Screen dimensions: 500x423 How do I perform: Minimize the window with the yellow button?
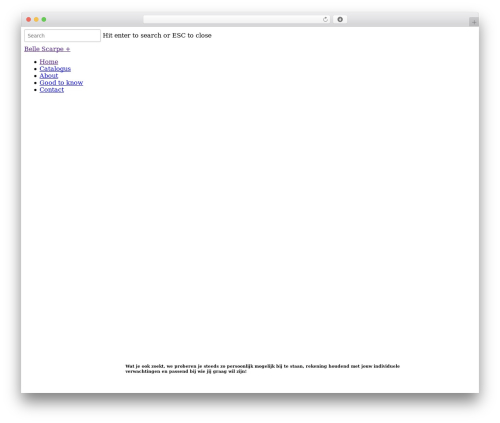(36, 19)
